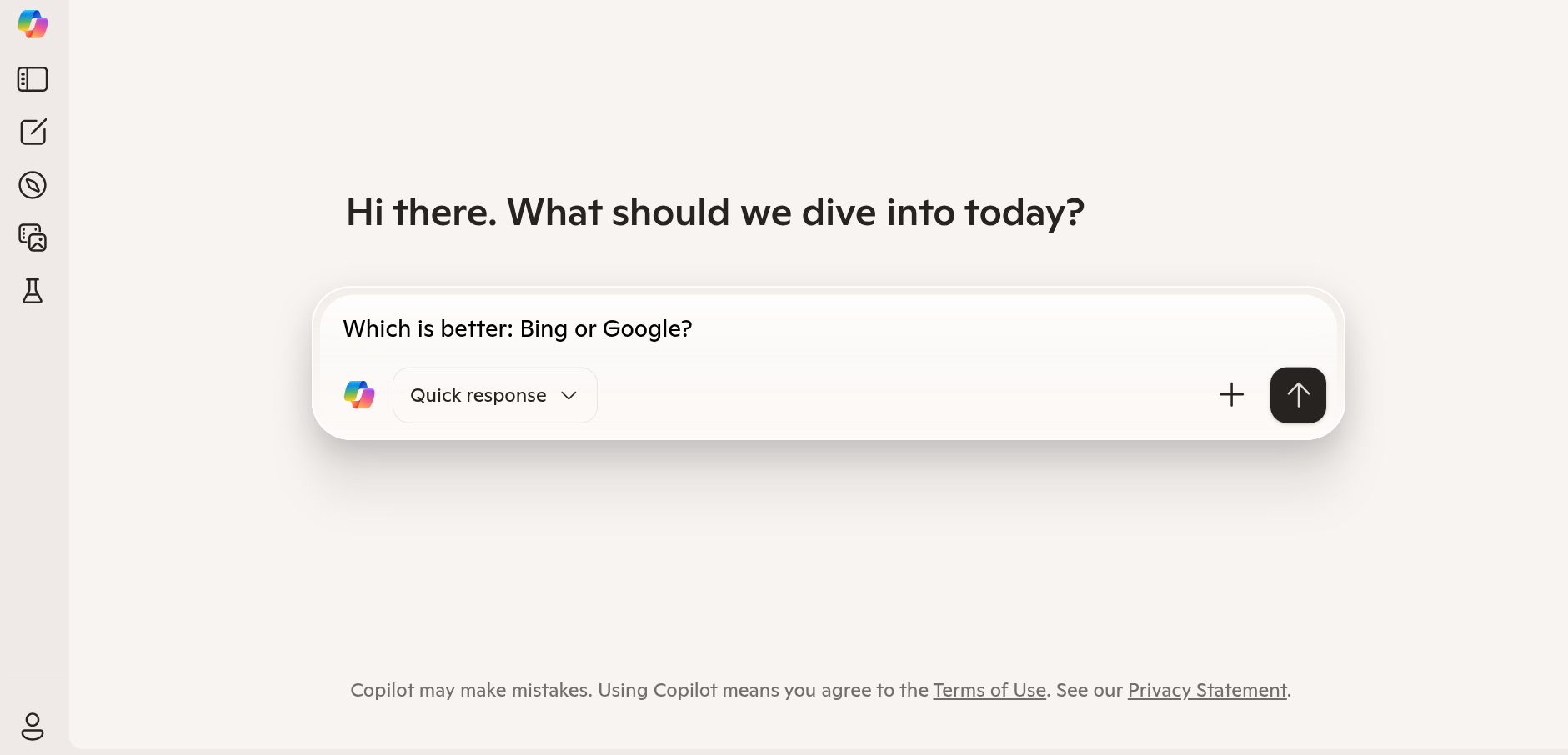Click the Copilot logo in the sidebar
The width and height of the screenshot is (1568, 755).
click(33, 24)
